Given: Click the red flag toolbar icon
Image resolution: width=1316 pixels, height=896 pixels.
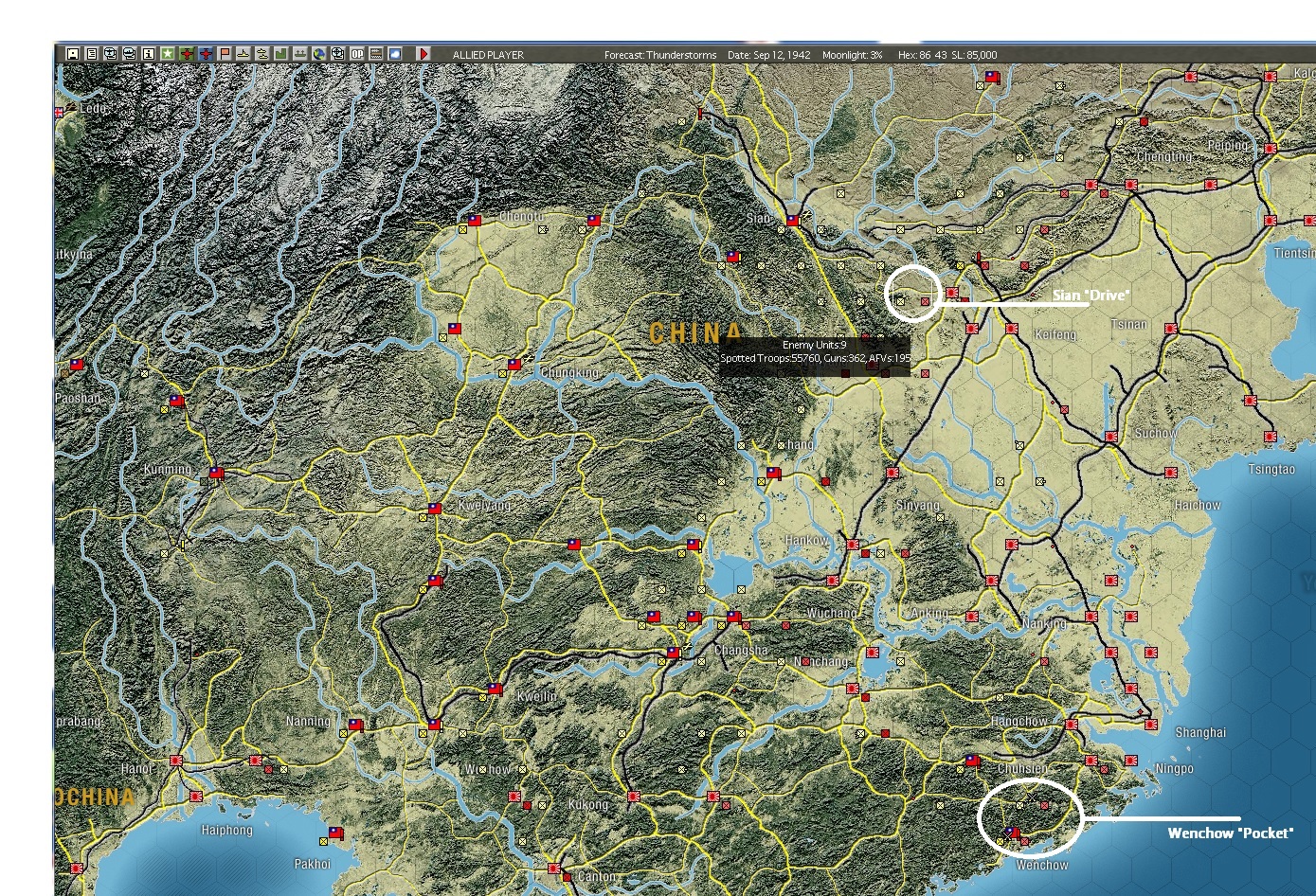Looking at the screenshot, I should pyautogui.click(x=225, y=54).
